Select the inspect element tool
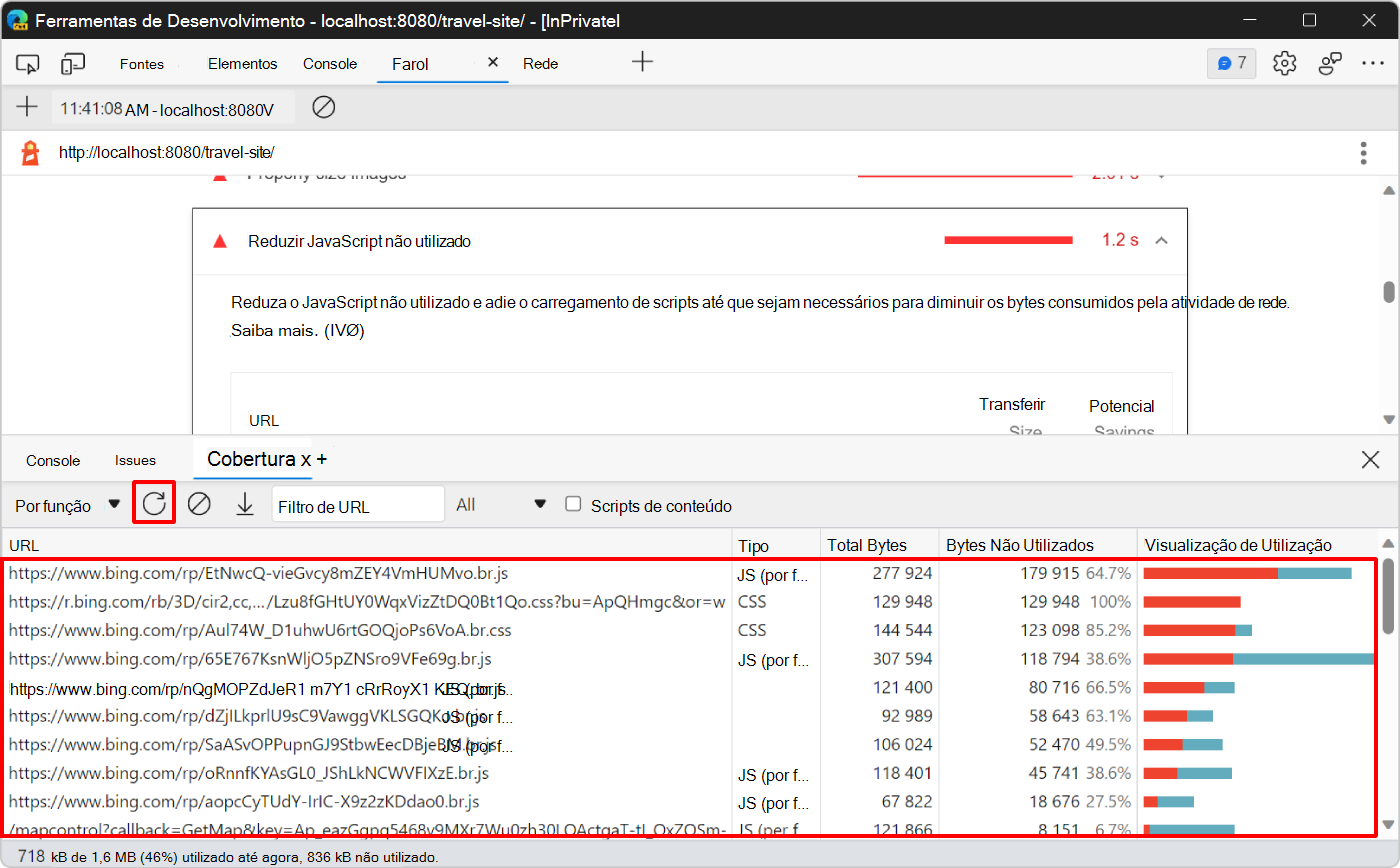This screenshot has height=868, width=1400. tap(28, 62)
